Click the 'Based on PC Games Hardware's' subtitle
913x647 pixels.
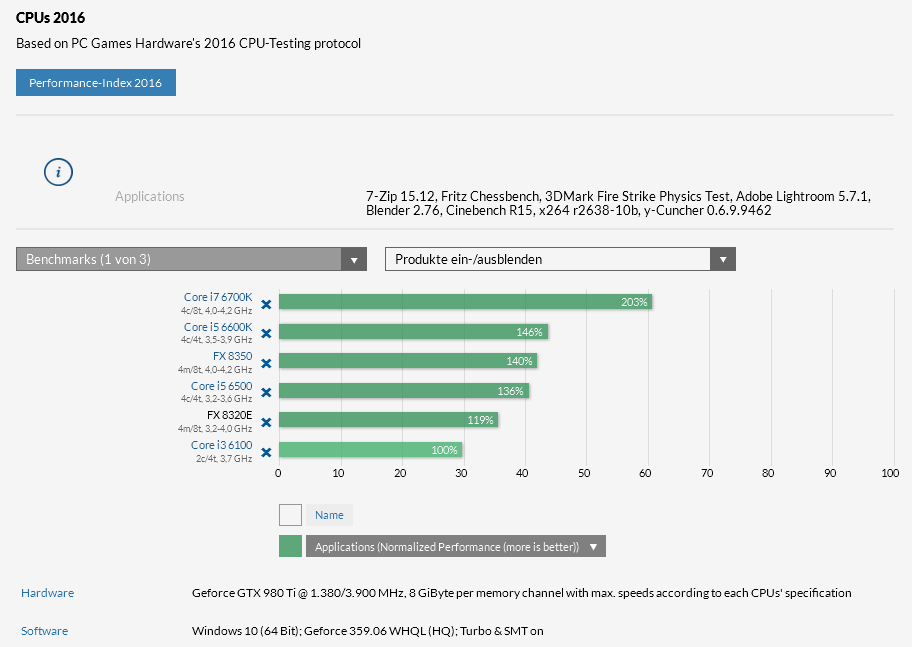(188, 44)
